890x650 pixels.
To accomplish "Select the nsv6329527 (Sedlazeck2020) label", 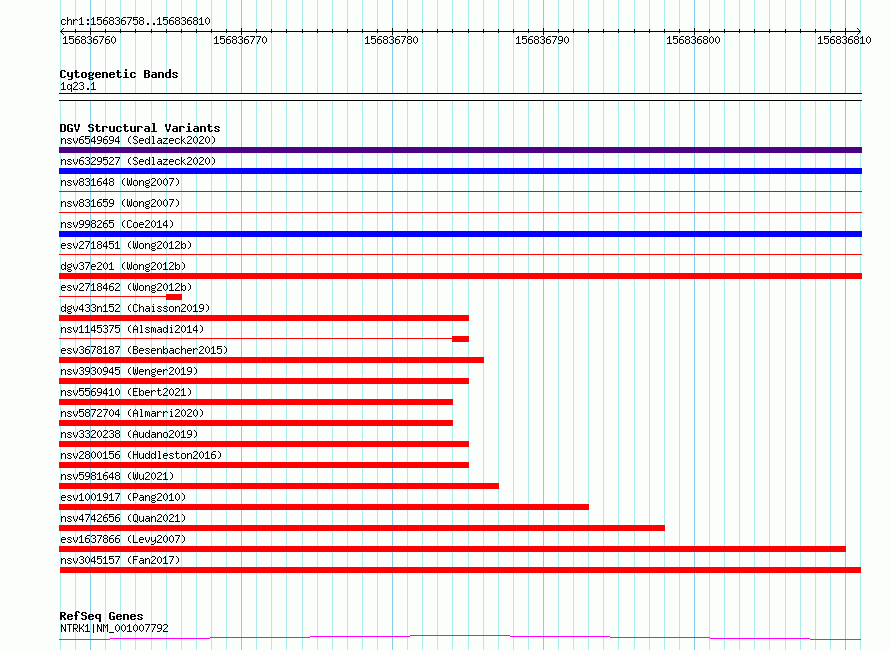I will tap(138, 161).
